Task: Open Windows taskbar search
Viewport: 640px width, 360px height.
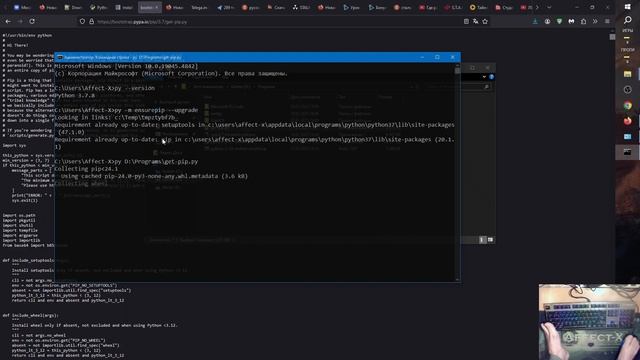Action: click(x=628, y=20)
